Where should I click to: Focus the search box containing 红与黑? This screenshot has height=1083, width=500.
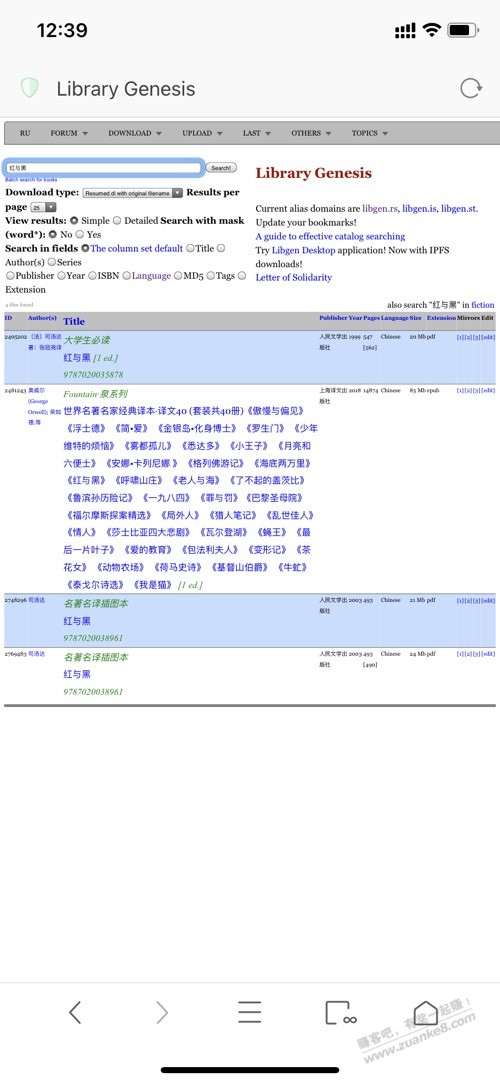104,168
